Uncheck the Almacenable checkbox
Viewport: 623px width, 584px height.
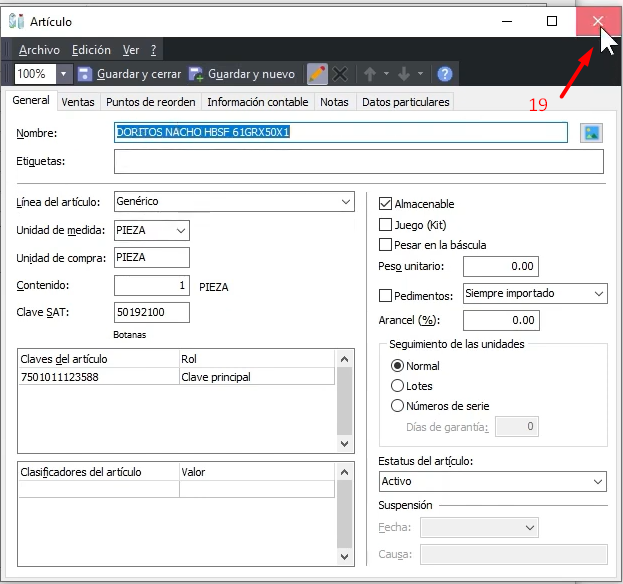click(386, 203)
